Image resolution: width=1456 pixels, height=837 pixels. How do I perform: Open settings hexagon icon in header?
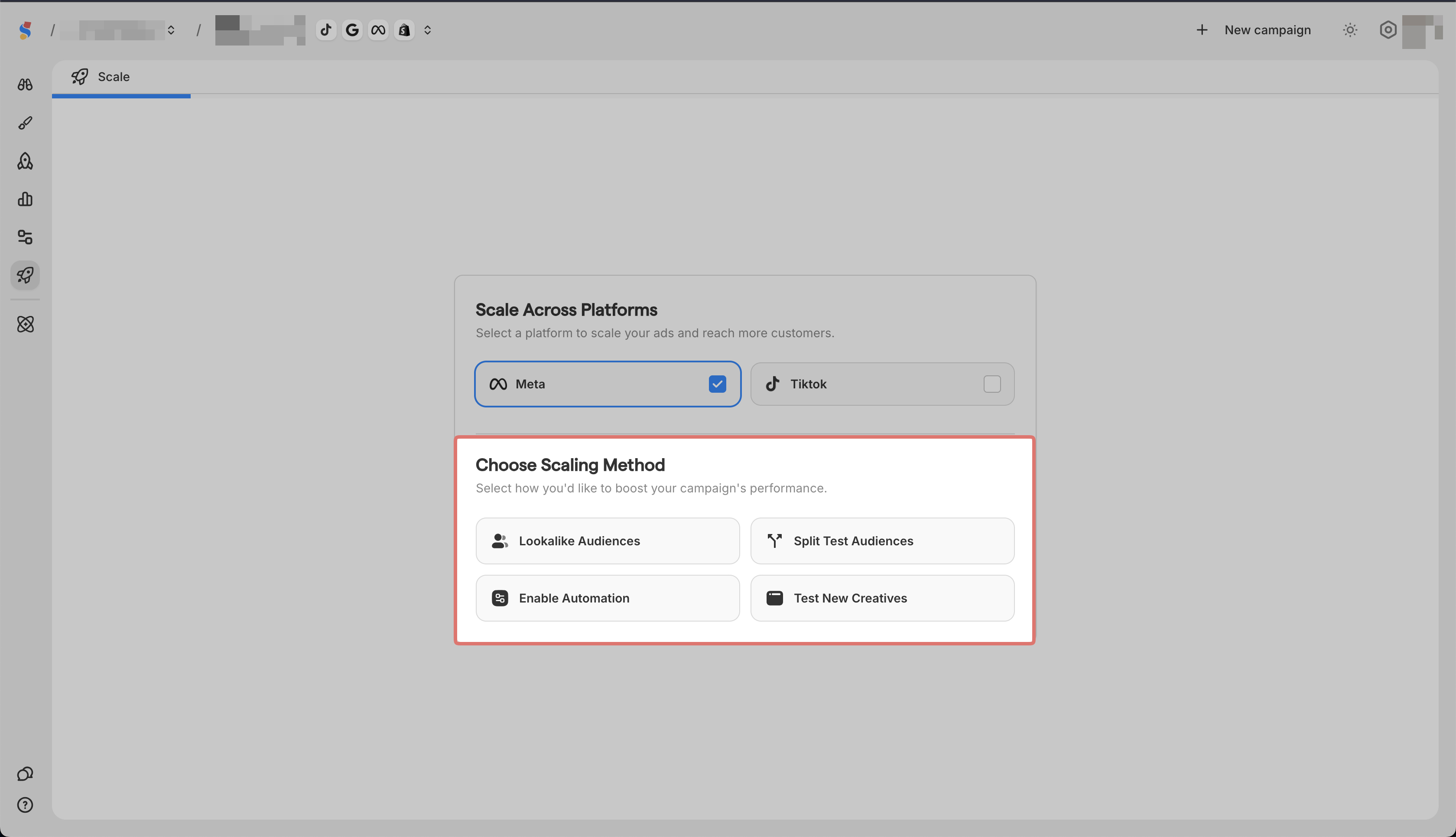(1388, 30)
